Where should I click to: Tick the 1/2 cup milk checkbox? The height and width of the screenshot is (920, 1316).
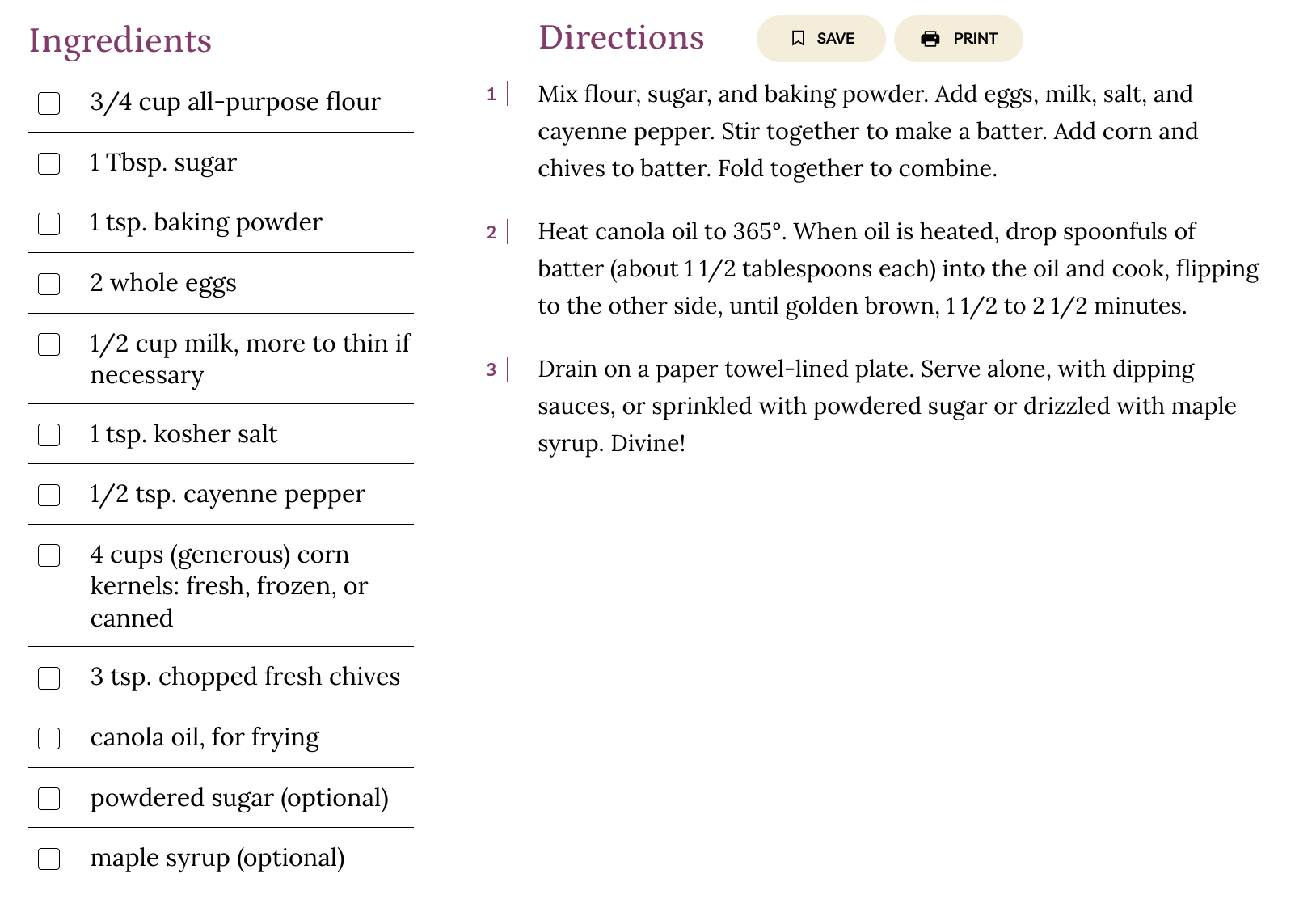[49, 345]
